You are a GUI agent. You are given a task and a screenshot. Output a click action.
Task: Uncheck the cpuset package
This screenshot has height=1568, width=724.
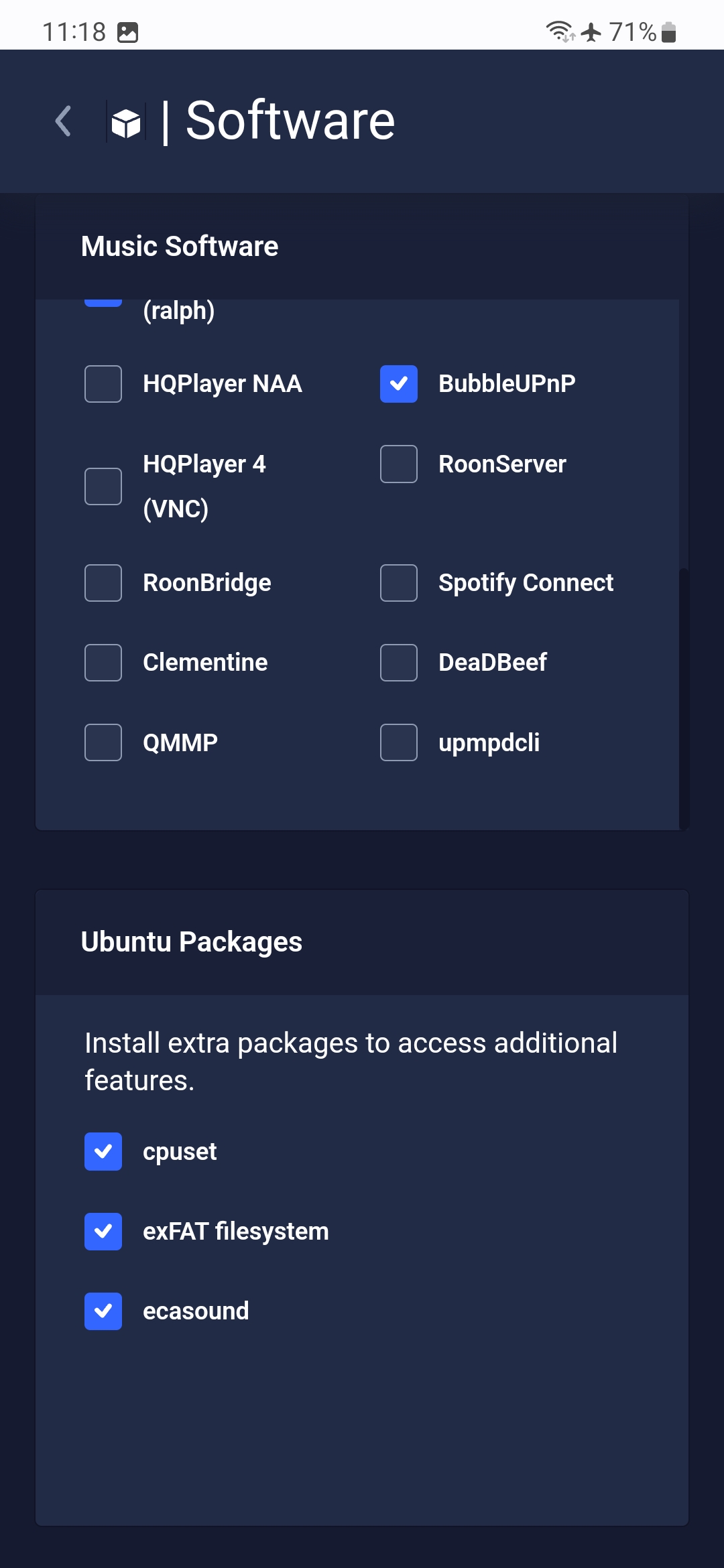103,1152
